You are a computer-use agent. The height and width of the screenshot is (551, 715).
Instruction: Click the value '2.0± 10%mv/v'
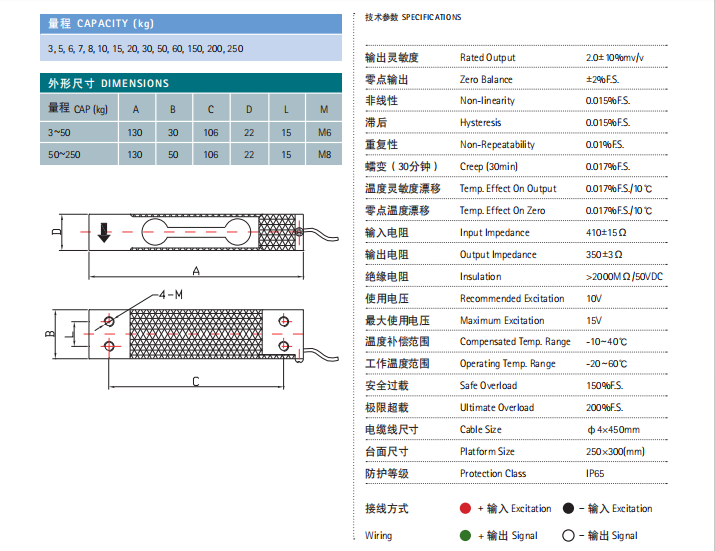[615, 57]
